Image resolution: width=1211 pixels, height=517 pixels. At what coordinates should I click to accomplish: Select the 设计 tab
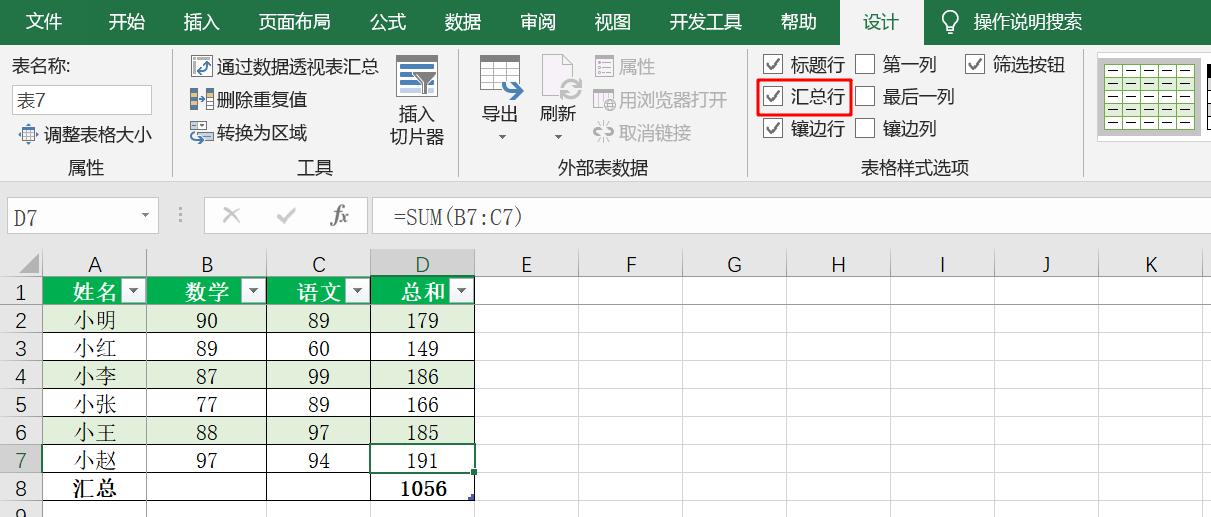(881, 22)
